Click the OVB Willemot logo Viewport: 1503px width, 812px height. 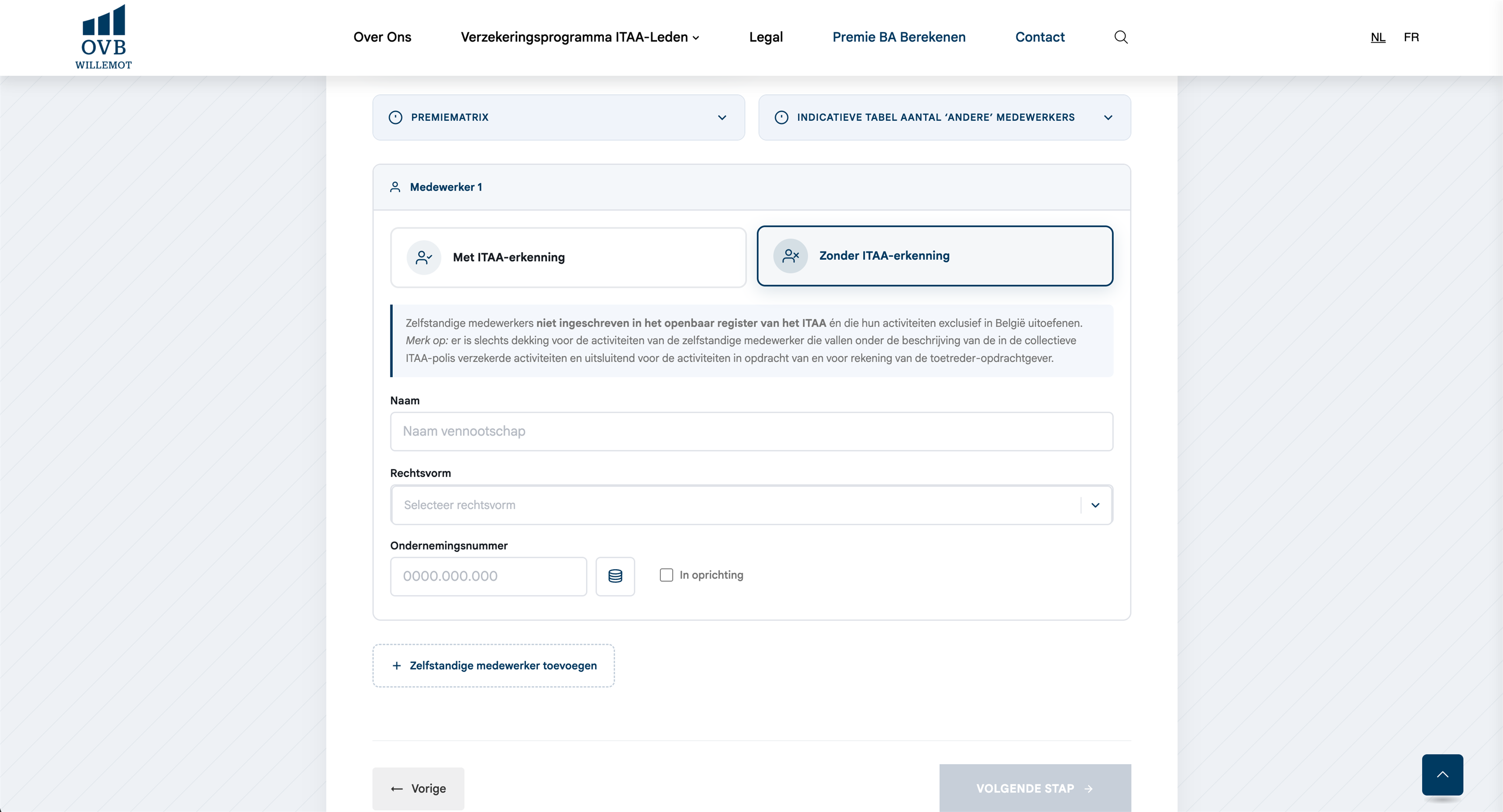tap(103, 37)
